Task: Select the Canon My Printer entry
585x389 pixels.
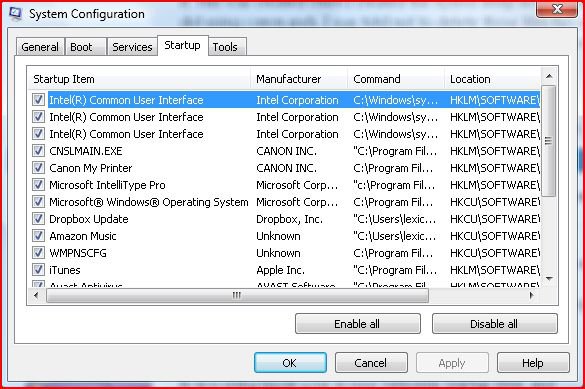Action: click(91, 168)
